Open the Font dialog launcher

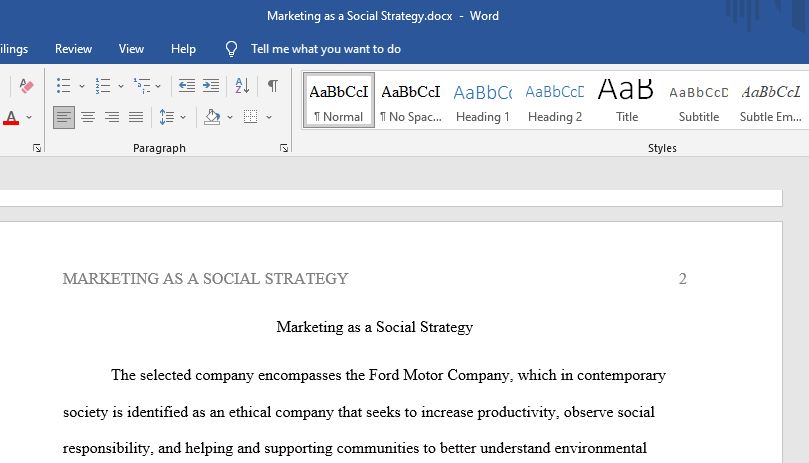click(x=37, y=148)
